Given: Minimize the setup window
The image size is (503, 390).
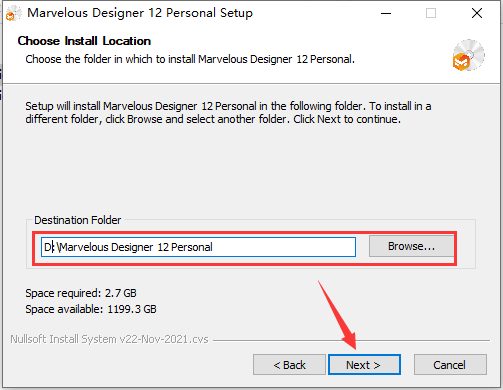Looking at the screenshot, I should click(386, 13).
